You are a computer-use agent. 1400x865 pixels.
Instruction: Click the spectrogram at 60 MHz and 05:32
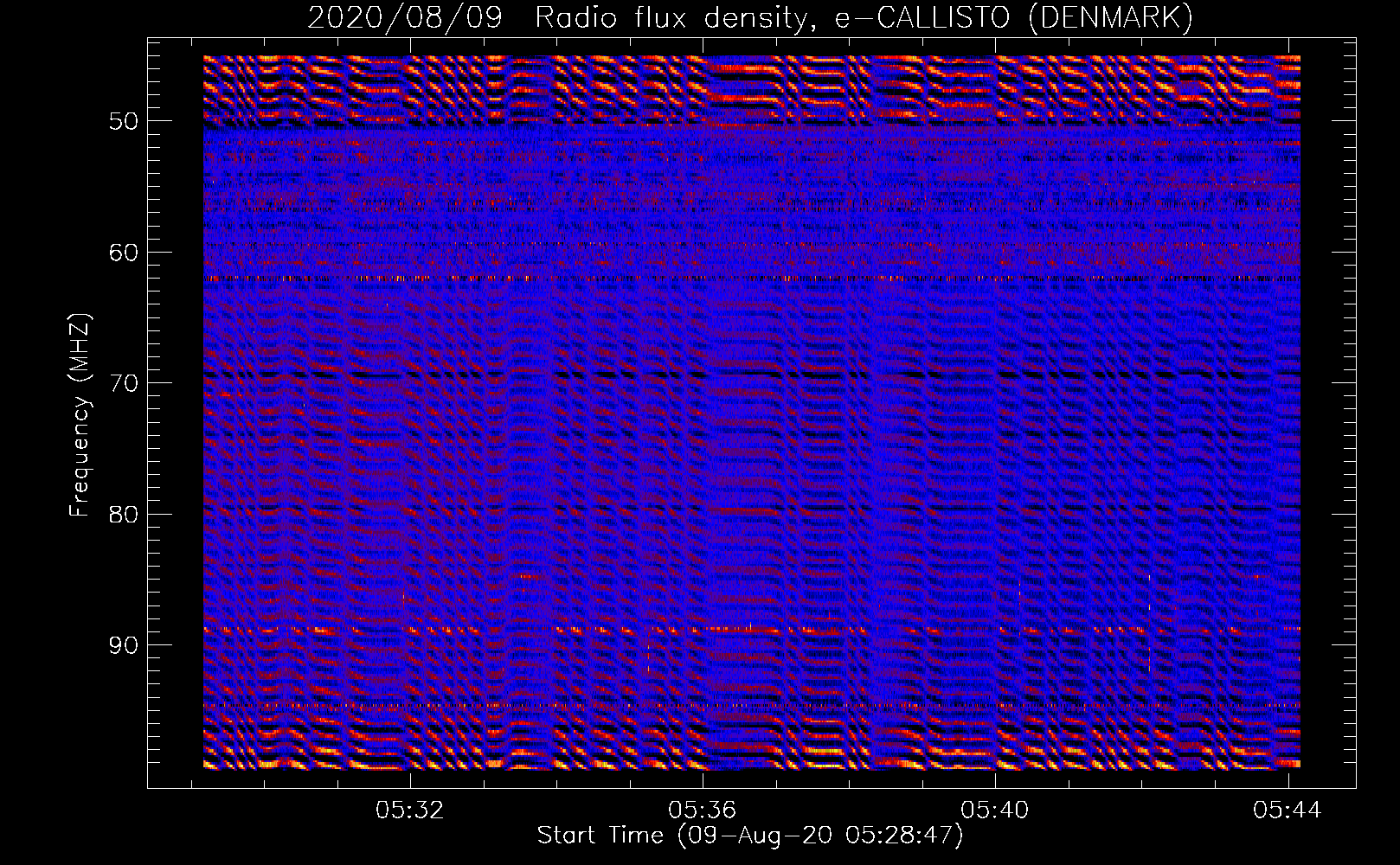pos(410,252)
